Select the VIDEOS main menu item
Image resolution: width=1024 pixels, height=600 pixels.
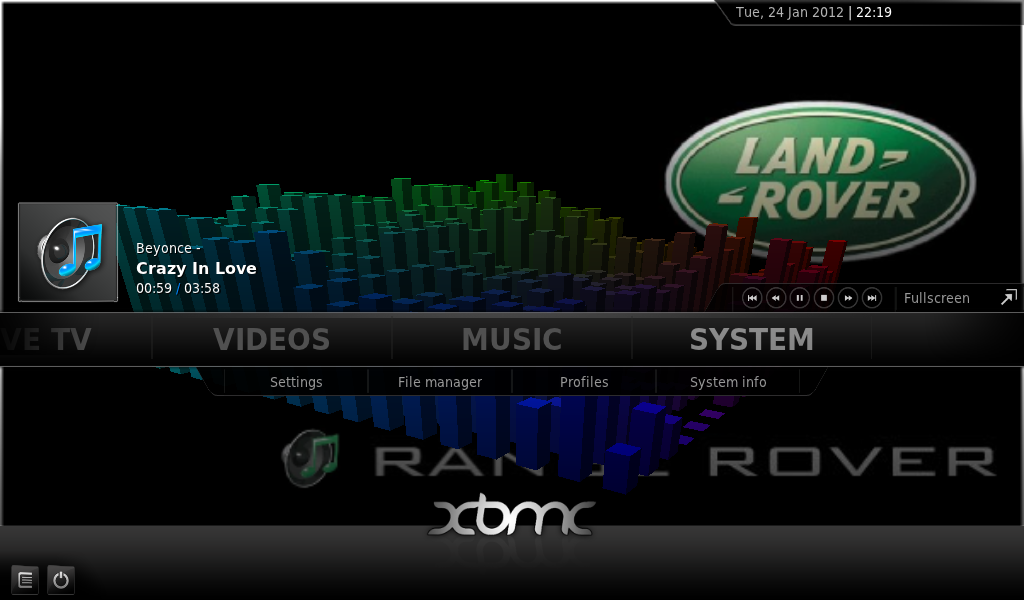click(272, 339)
